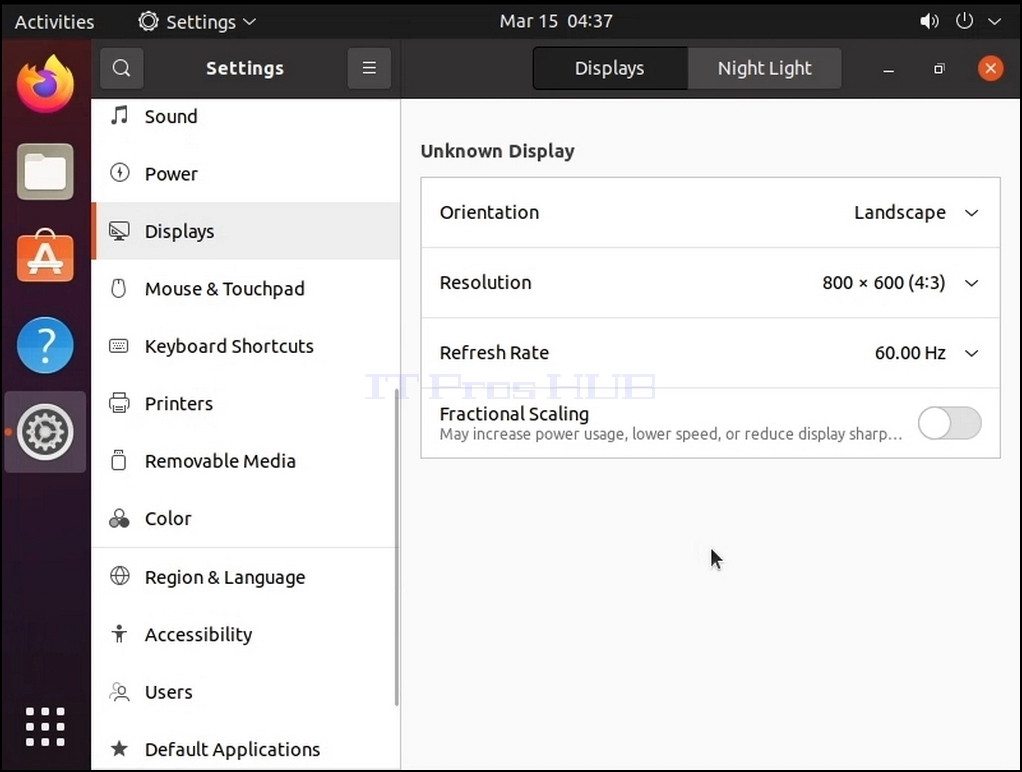
Task: Click the Settings gear dock icon
Action: pyautogui.click(x=45, y=432)
